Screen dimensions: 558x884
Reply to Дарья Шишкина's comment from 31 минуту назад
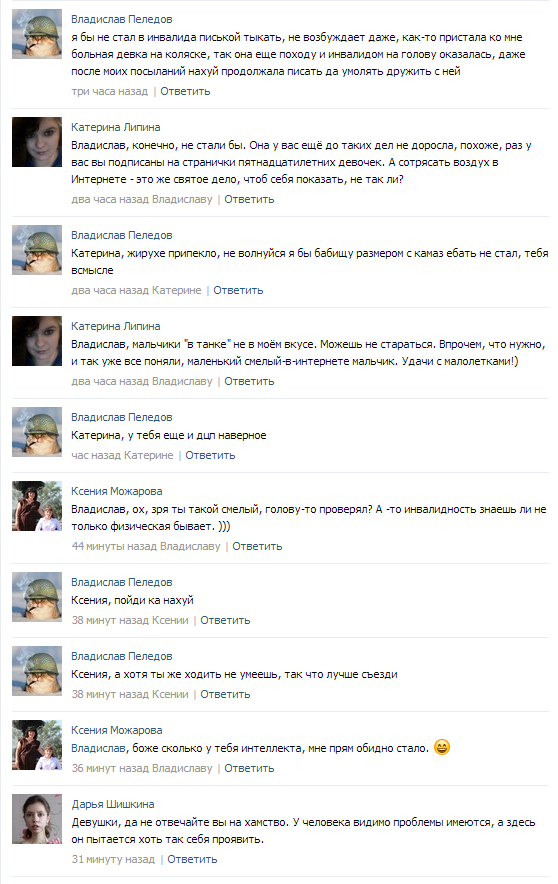pos(192,859)
